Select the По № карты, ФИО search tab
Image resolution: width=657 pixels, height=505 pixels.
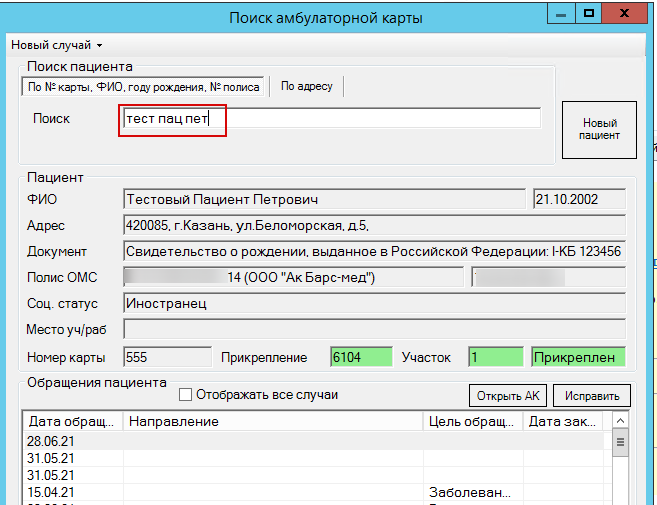tap(142, 87)
